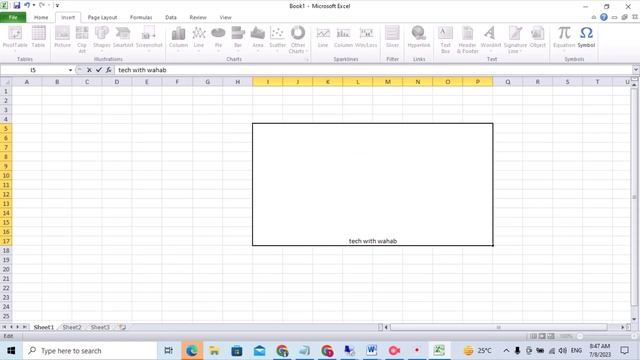Screen dimensions: 640x360
Task: Insert a Text Box
Action: point(445,39)
